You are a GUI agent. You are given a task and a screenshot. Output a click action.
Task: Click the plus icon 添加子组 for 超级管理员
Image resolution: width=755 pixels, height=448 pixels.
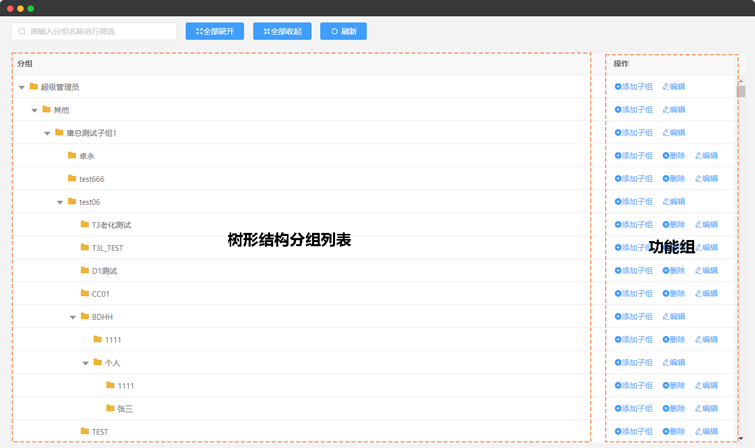coord(618,87)
